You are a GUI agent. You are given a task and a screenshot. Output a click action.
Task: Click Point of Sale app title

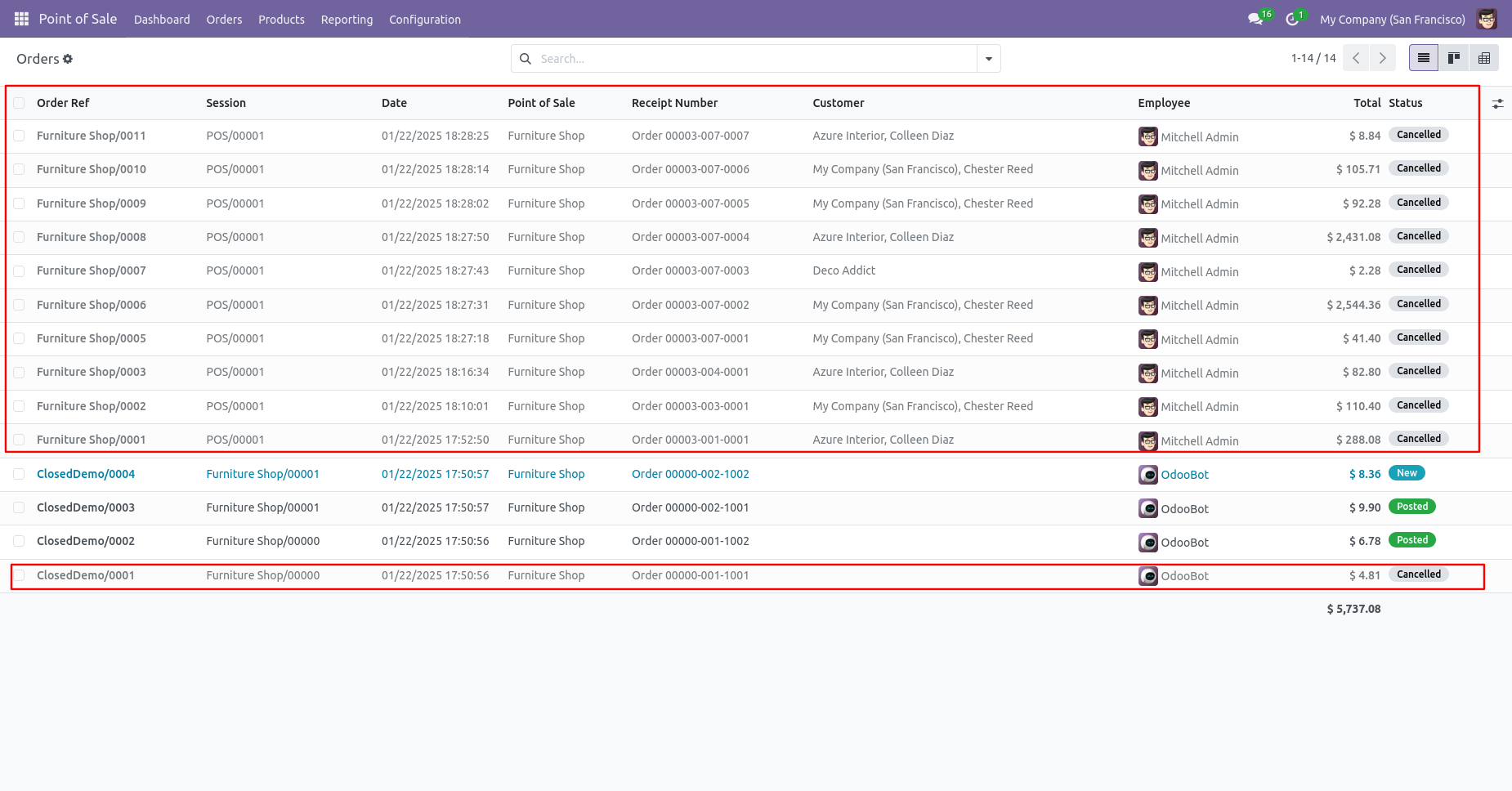point(78,19)
